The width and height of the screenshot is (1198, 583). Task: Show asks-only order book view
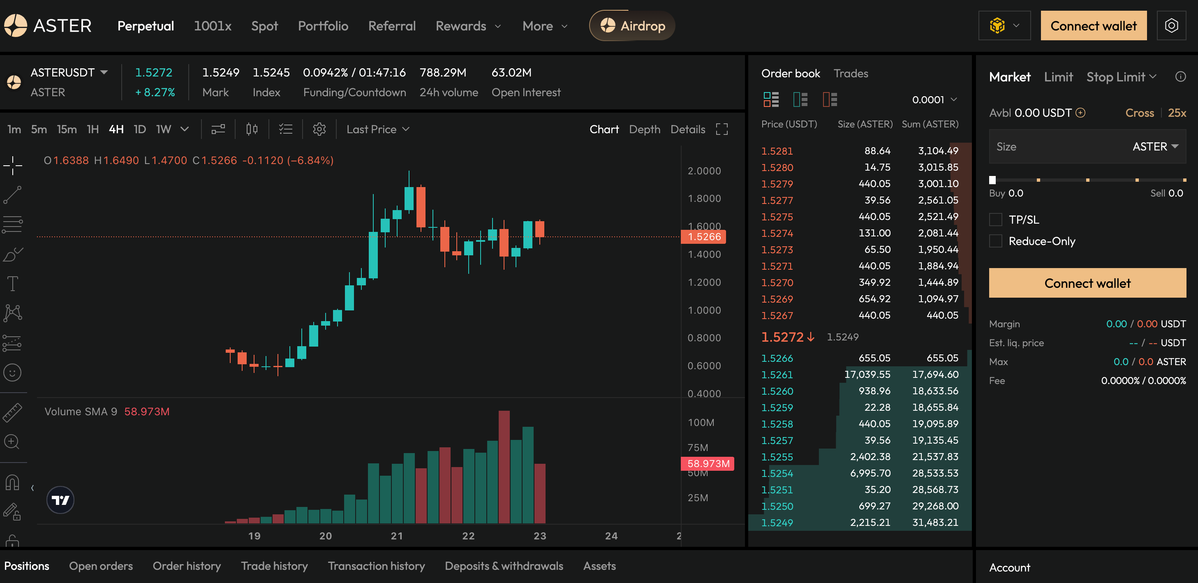(829, 100)
